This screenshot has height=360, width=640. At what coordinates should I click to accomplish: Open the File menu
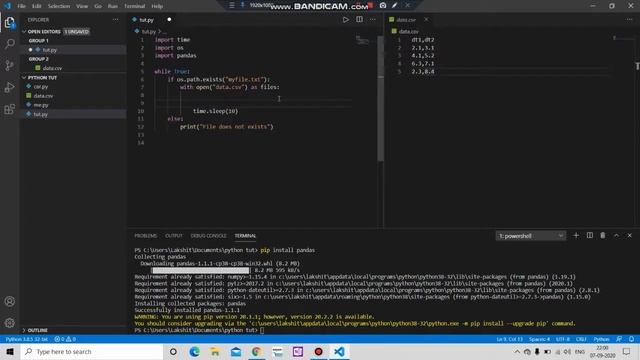[x=21, y=6]
